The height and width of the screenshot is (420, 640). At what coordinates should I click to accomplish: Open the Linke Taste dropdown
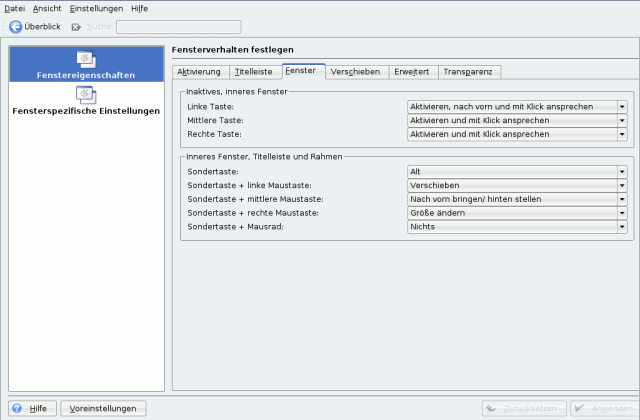point(517,107)
